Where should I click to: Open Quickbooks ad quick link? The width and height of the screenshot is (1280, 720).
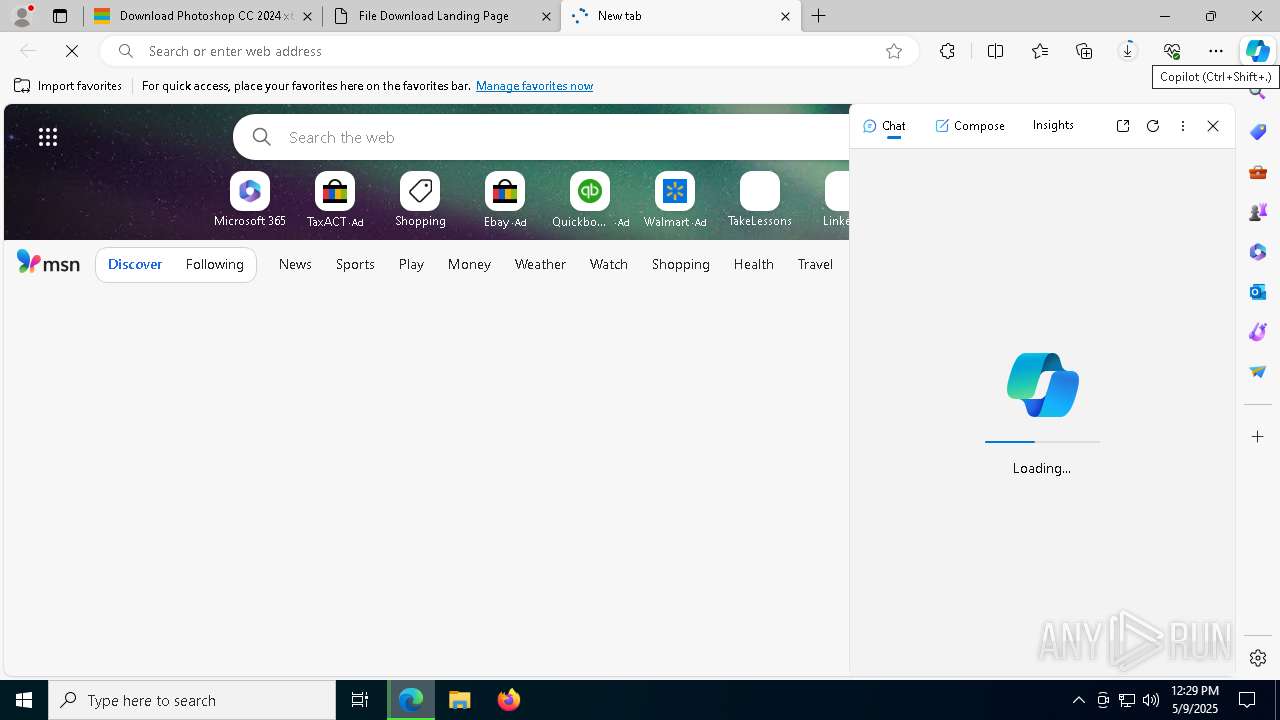click(590, 200)
